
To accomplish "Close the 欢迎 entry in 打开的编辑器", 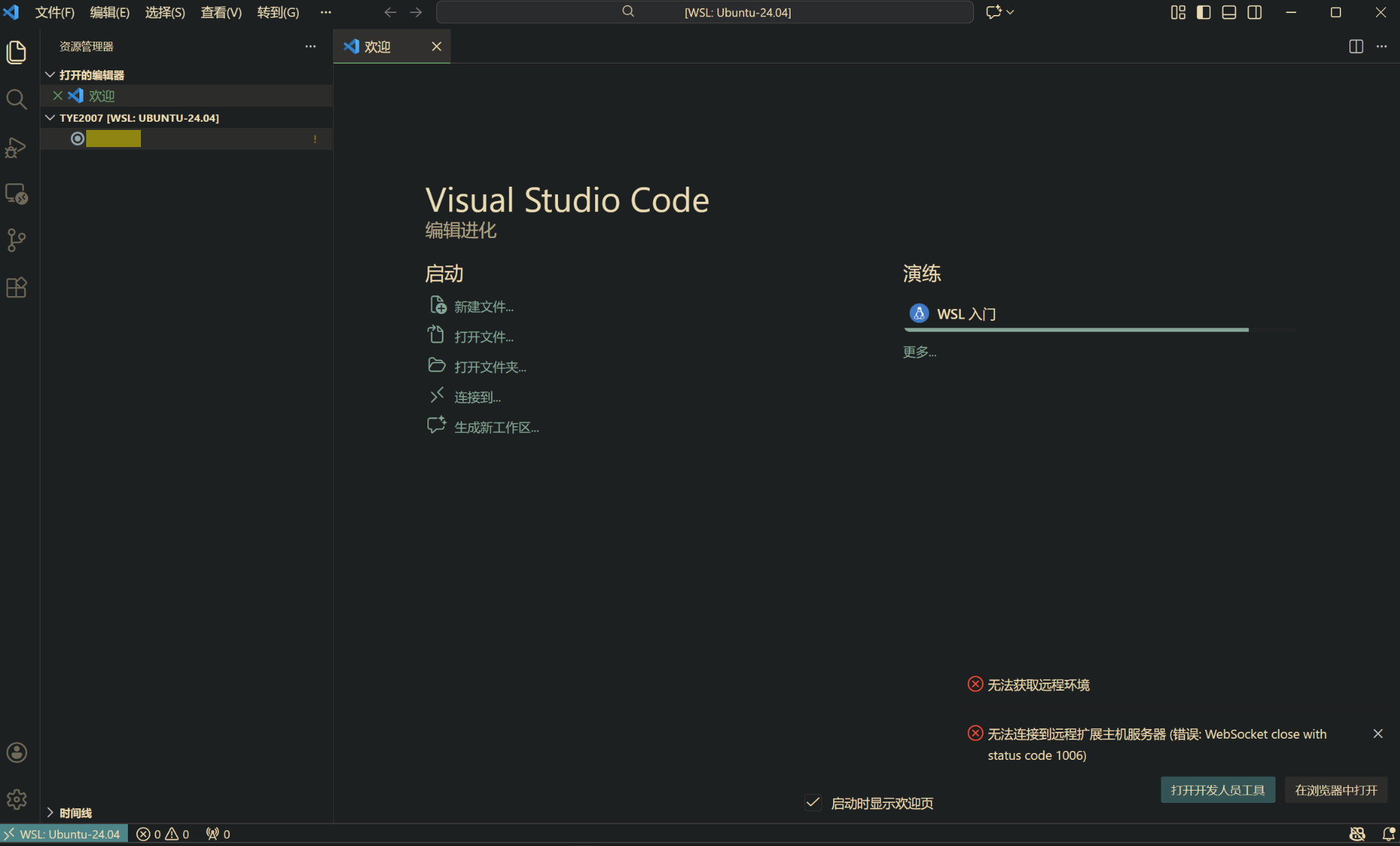I will tap(58, 96).
